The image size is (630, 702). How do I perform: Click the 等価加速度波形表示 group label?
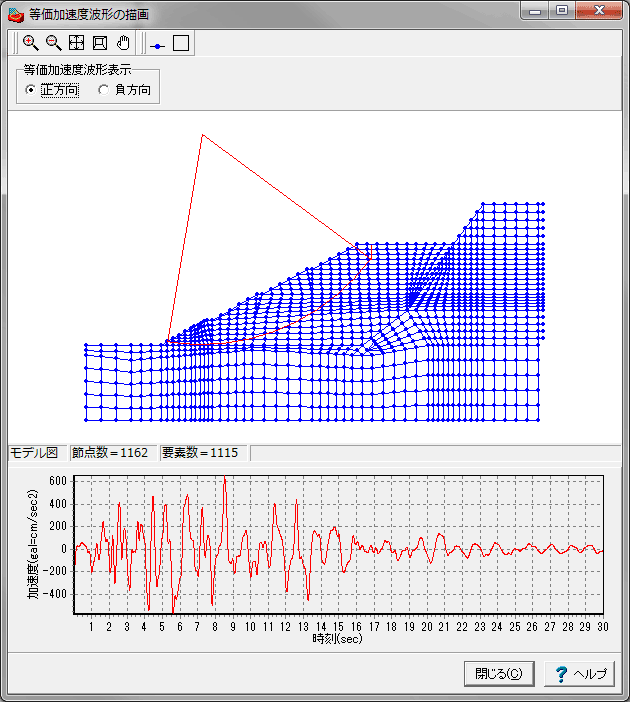(x=77, y=70)
